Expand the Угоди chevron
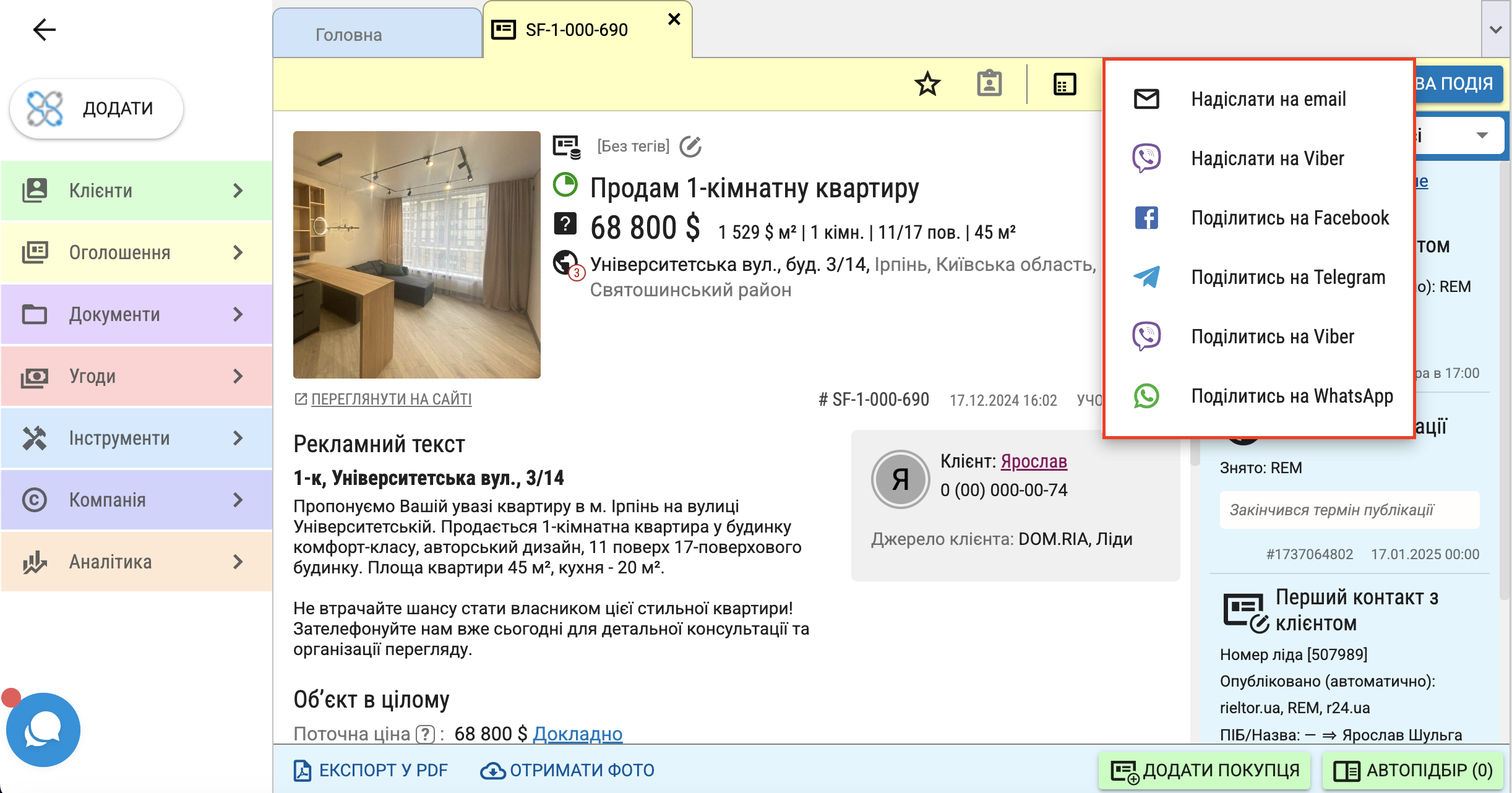 [238, 376]
